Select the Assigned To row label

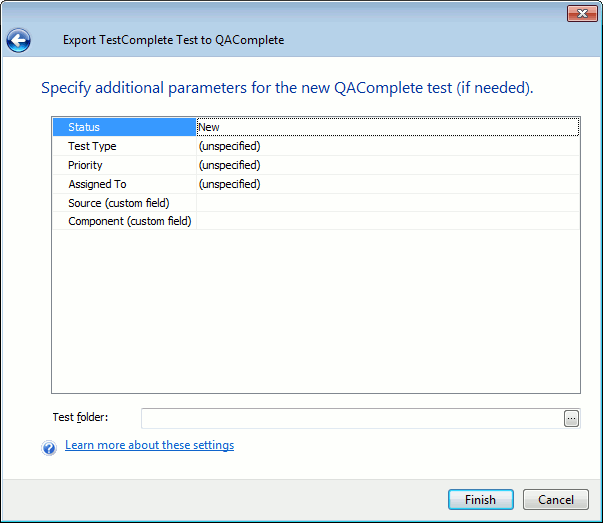tap(97, 184)
